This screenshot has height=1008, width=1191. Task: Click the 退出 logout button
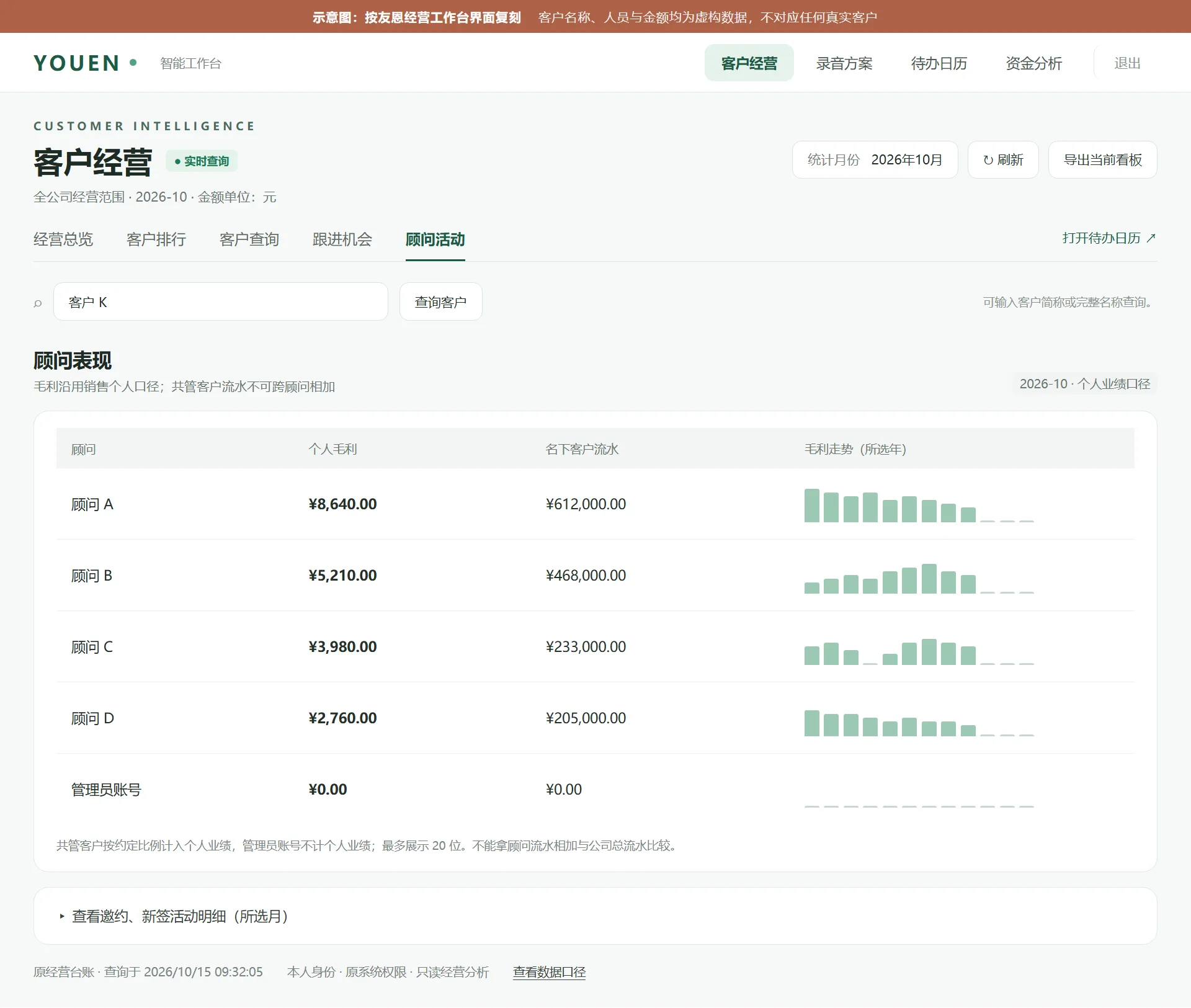click(1127, 63)
